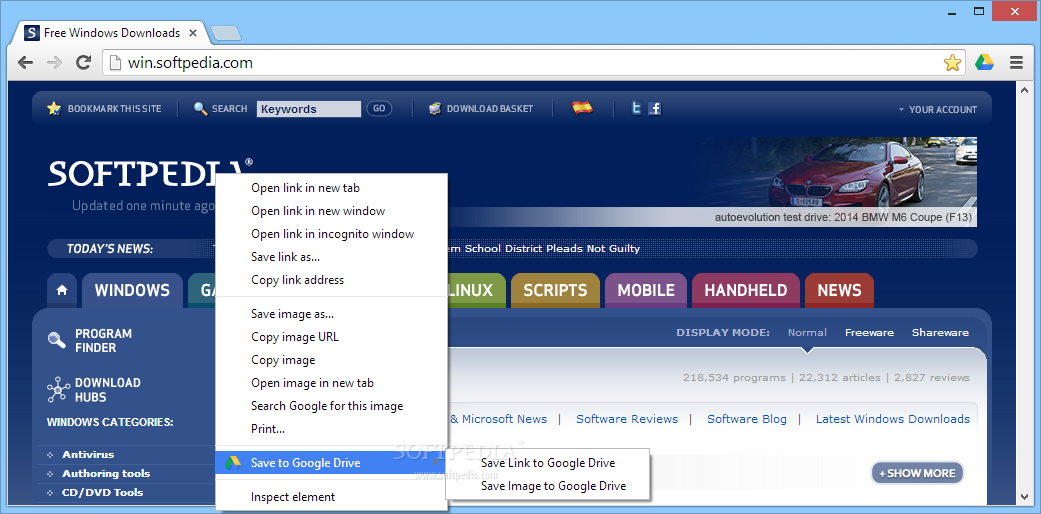Open the Latest Windows Downloads link
Viewport: 1041px width, 514px height.
[x=892, y=419]
